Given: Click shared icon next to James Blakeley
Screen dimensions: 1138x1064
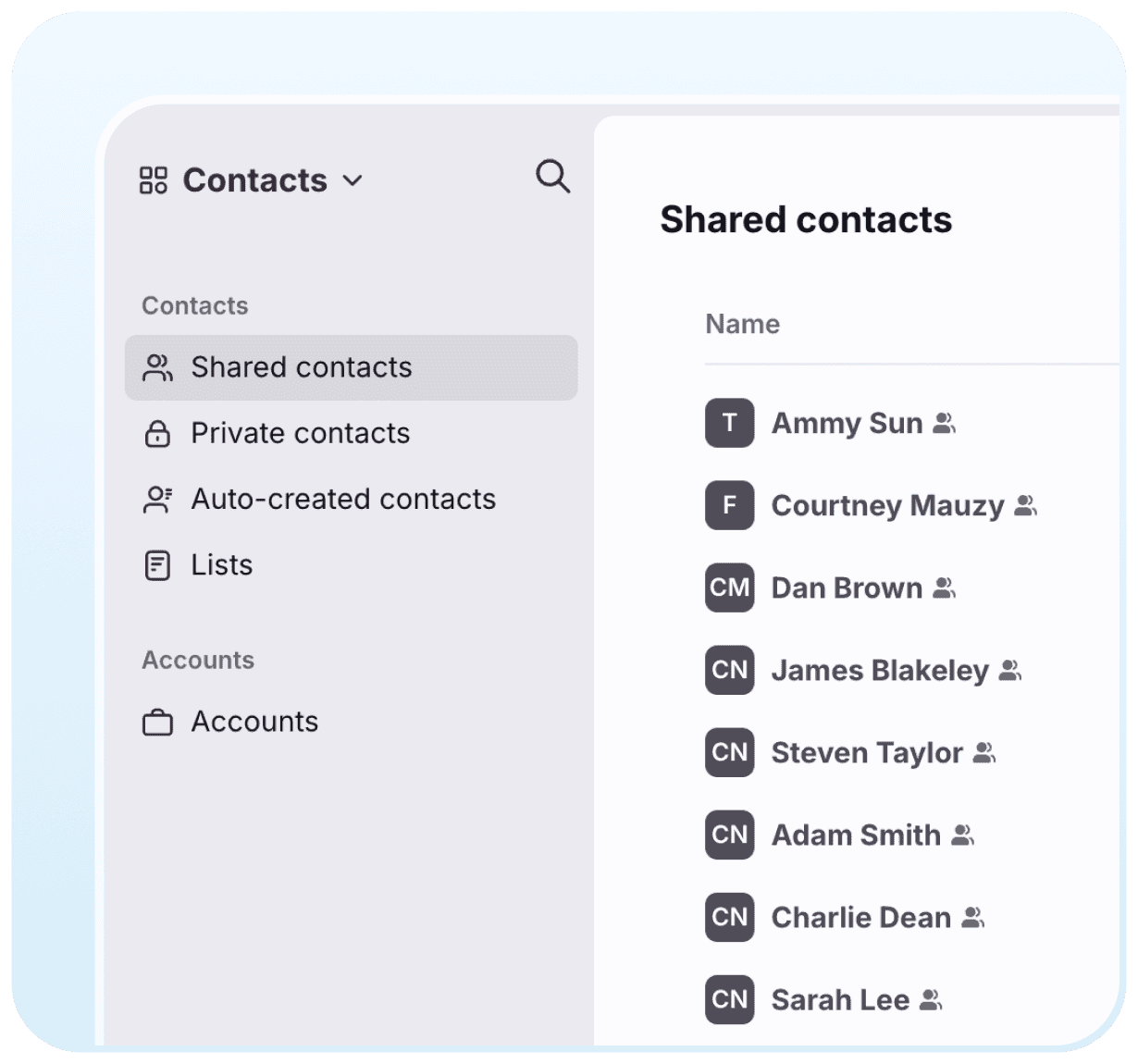Looking at the screenshot, I should pos(1010,670).
